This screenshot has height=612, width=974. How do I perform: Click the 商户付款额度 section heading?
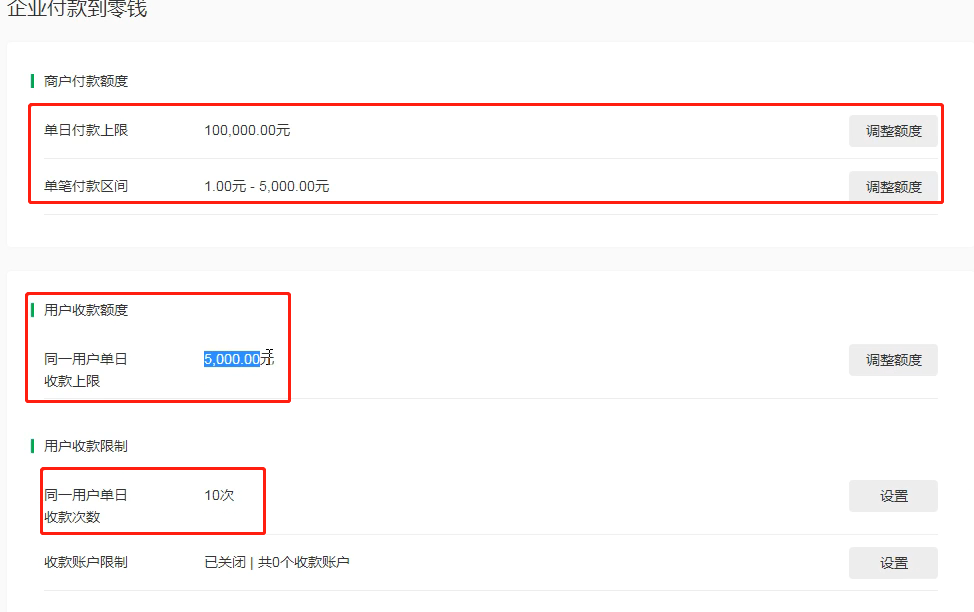tap(86, 81)
